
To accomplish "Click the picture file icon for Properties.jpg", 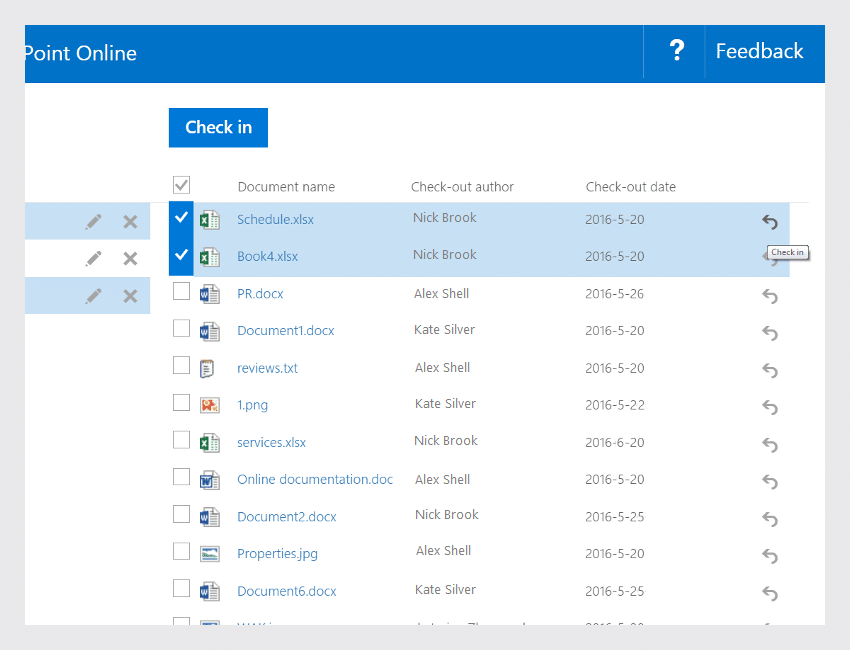I will (x=210, y=554).
